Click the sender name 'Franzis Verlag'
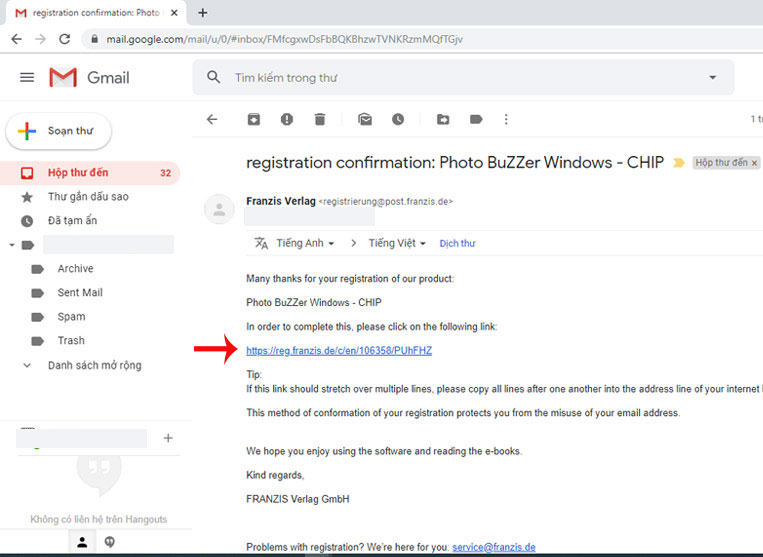 click(281, 201)
